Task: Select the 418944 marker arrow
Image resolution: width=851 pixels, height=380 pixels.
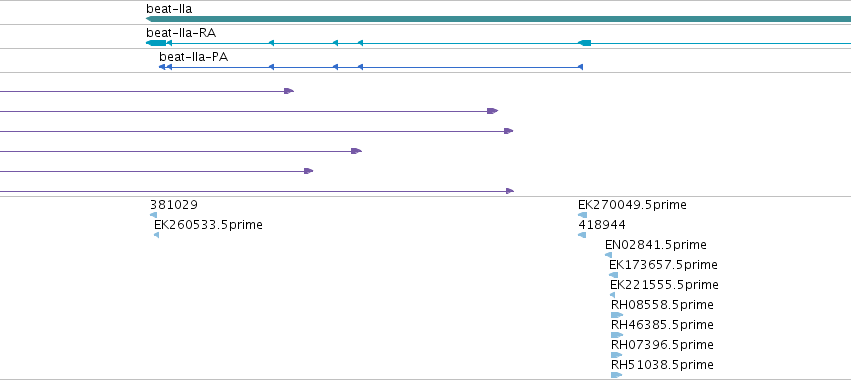Action: click(x=582, y=235)
